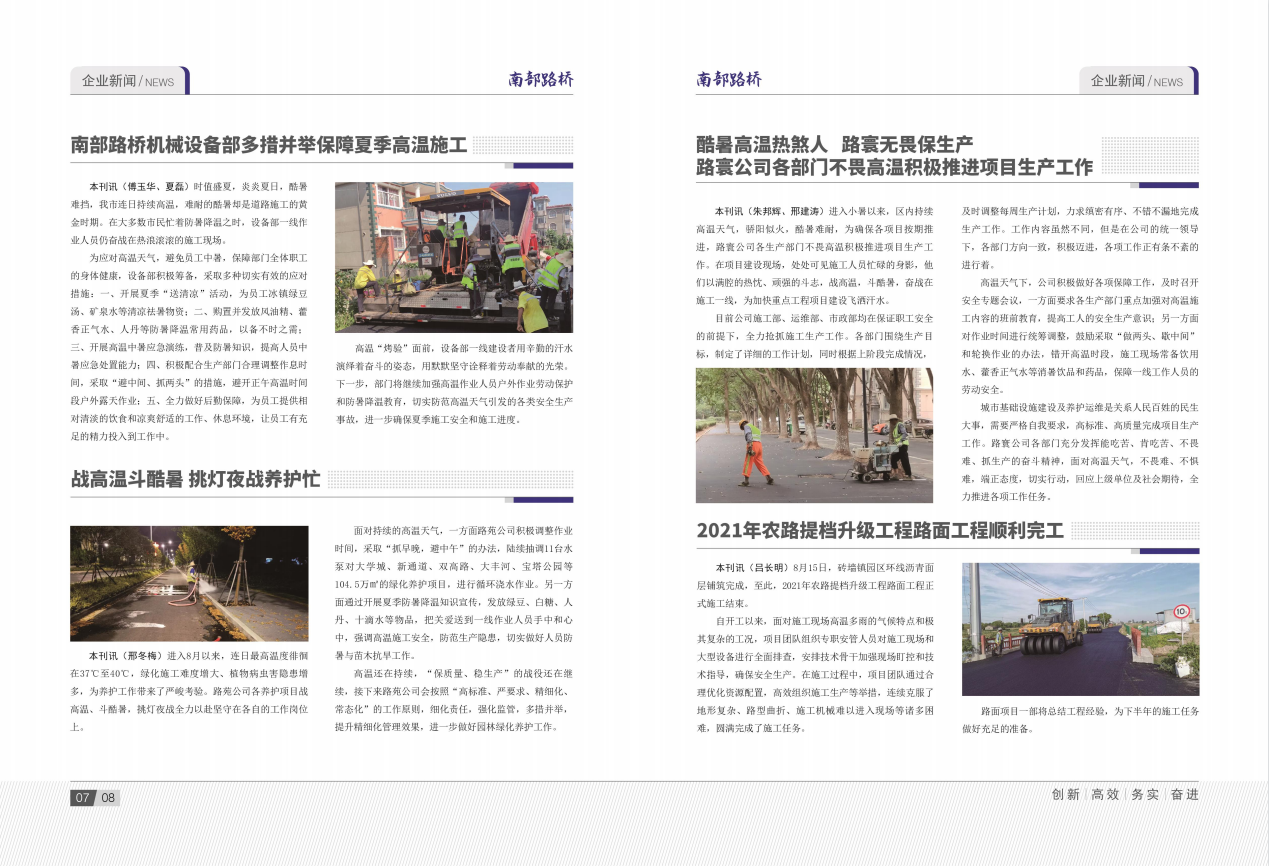Image resolution: width=1269 pixels, height=866 pixels.
Task: Open the tree-lined street workers photo
Action: (815, 435)
